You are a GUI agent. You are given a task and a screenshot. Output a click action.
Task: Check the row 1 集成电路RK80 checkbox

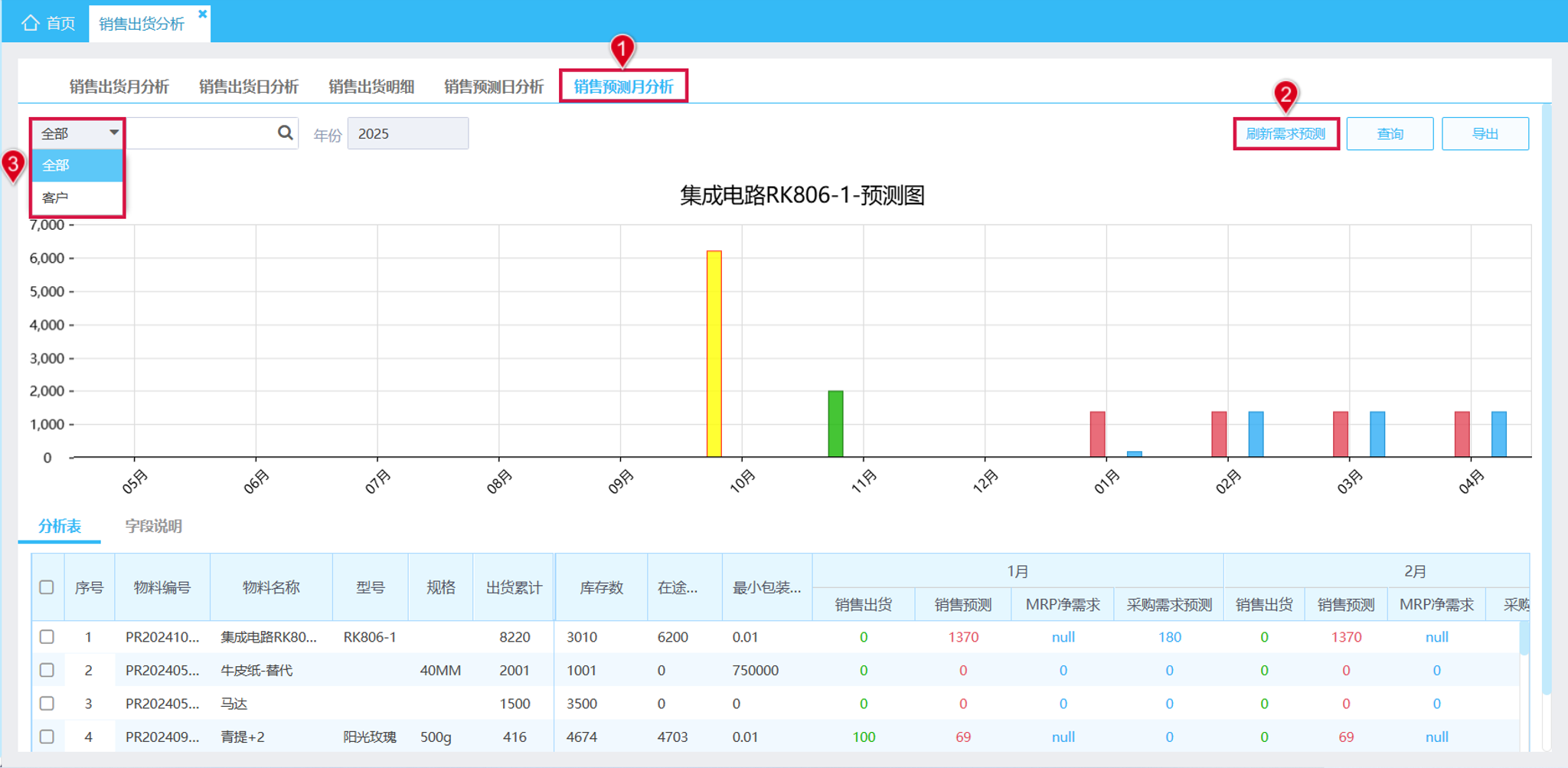(x=47, y=637)
